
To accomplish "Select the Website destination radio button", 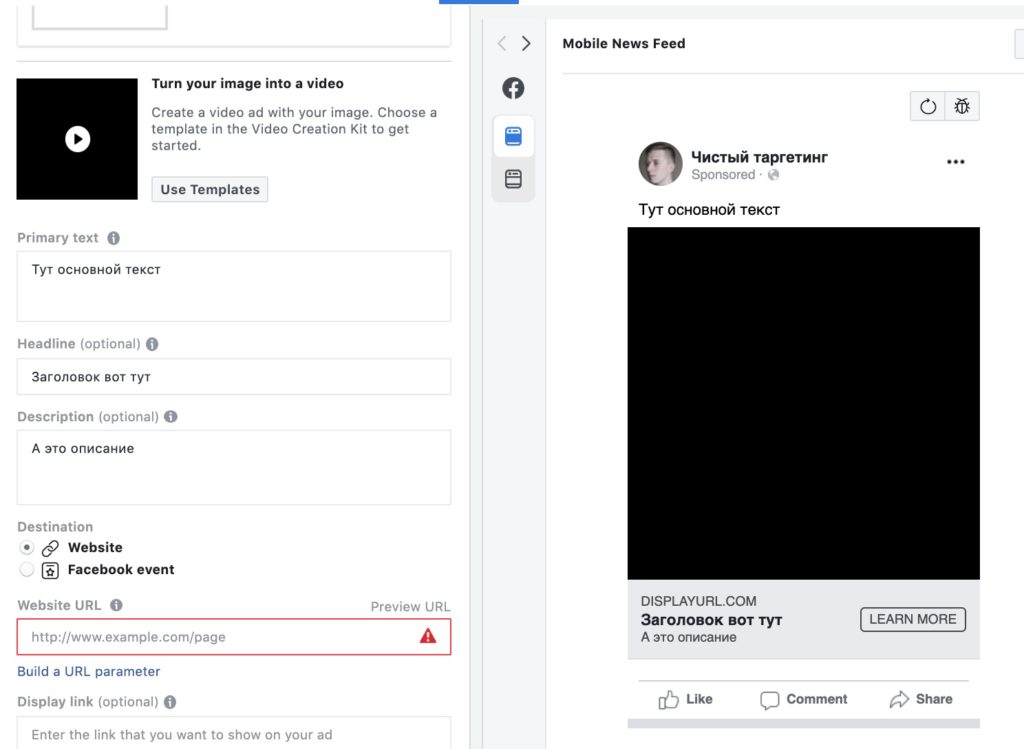I will coord(27,548).
